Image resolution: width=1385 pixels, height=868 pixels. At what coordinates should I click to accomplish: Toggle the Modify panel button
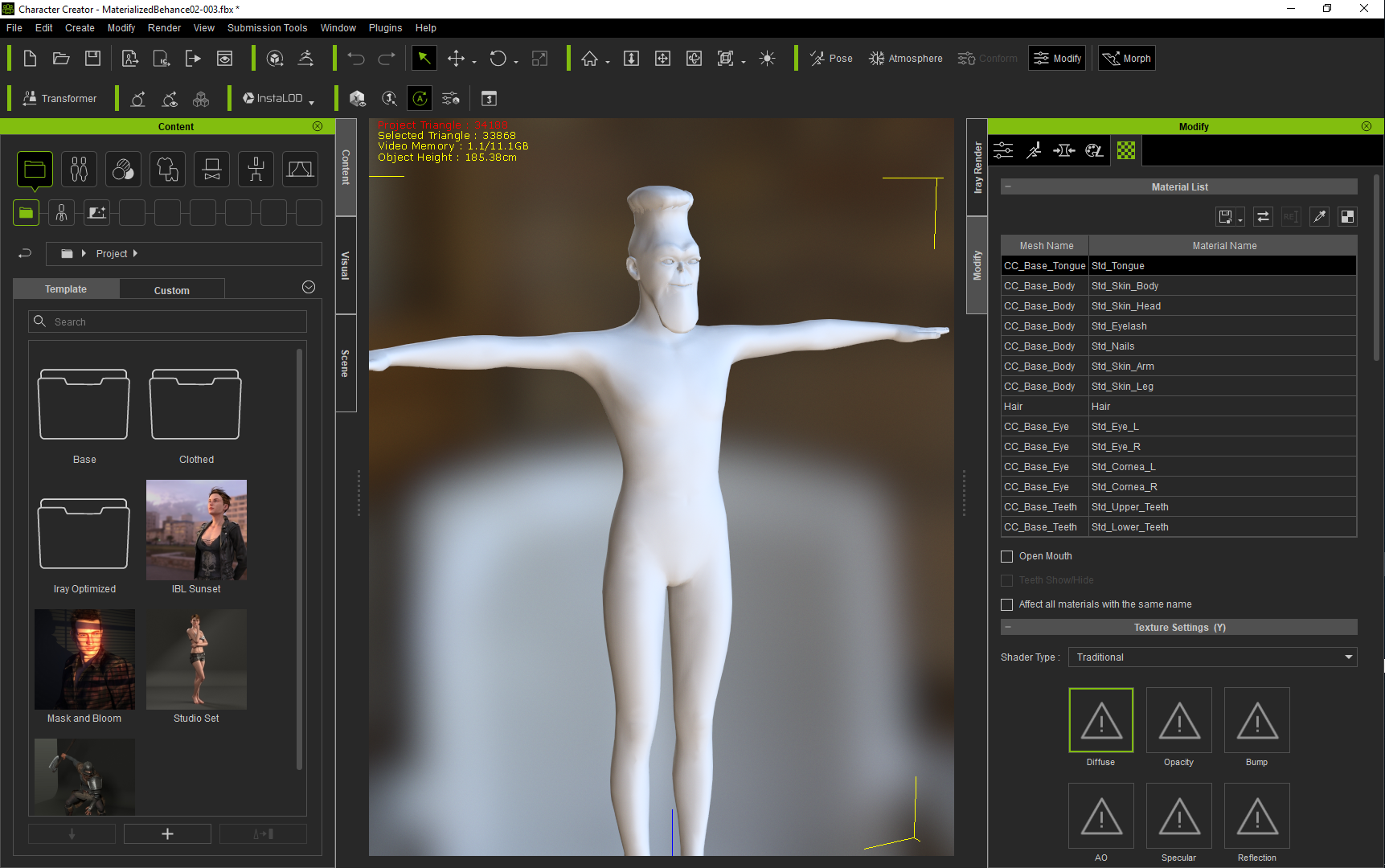click(x=1057, y=59)
